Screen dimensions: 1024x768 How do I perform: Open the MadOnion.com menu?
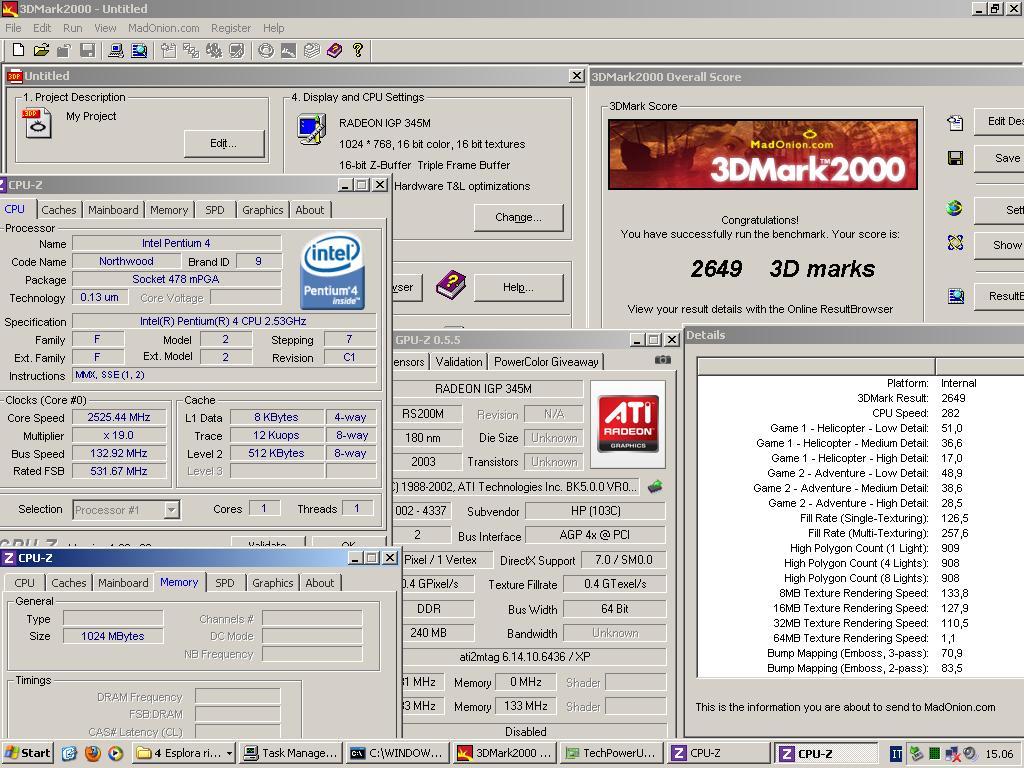(163, 28)
